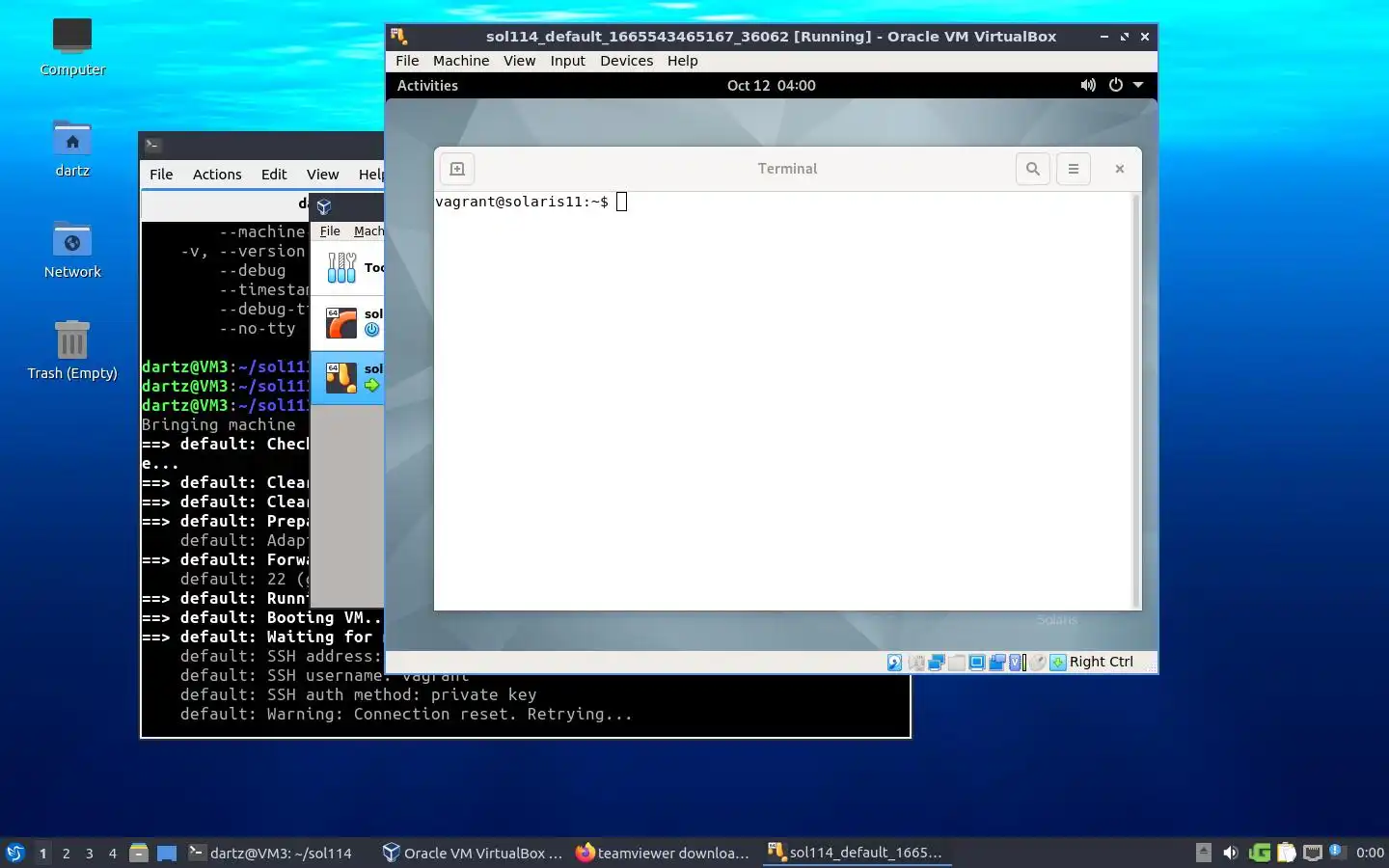Click the guest Terminal vertical scrollbar
This screenshot has height=868, width=1389.
click(x=1136, y=400)
